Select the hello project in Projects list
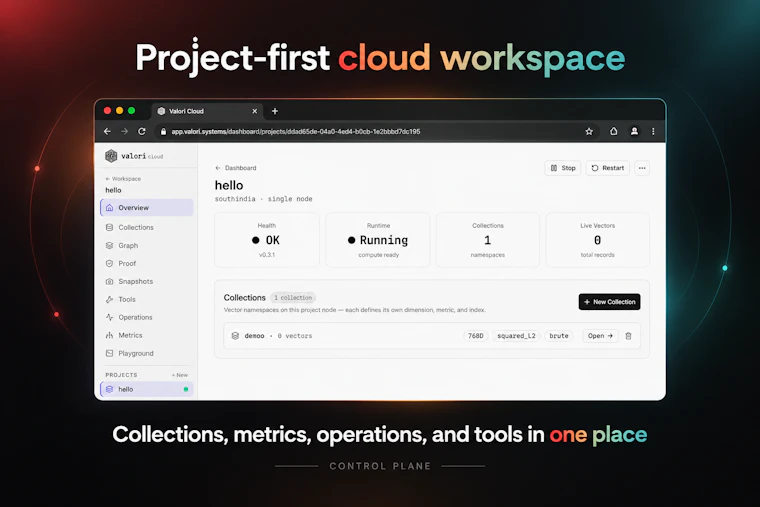The height and width of the screenshot is (507, 760). pyautogui.click(x=147, y=389)
